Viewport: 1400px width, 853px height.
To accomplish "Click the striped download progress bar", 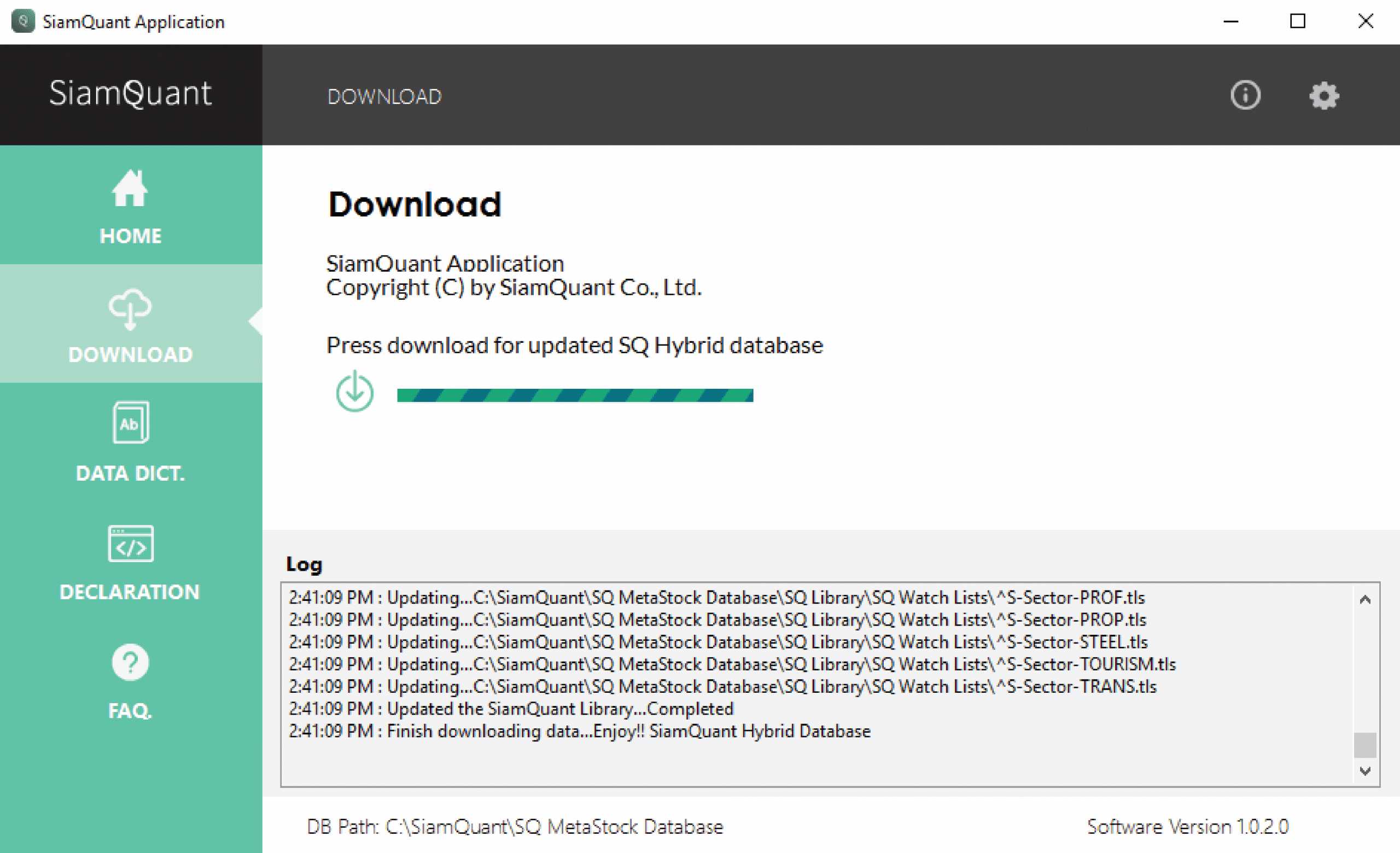I will point(575,395).
